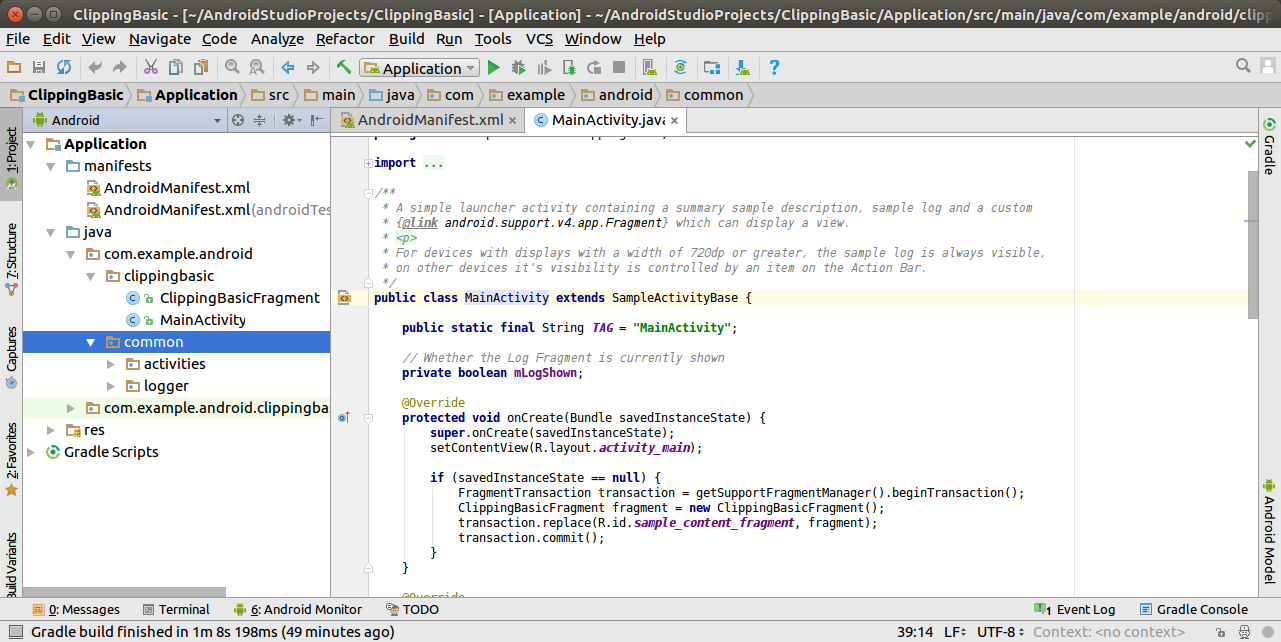Navigate Back with the left arrow icon
Screen dimensions: 1281x642
[288, 67]
